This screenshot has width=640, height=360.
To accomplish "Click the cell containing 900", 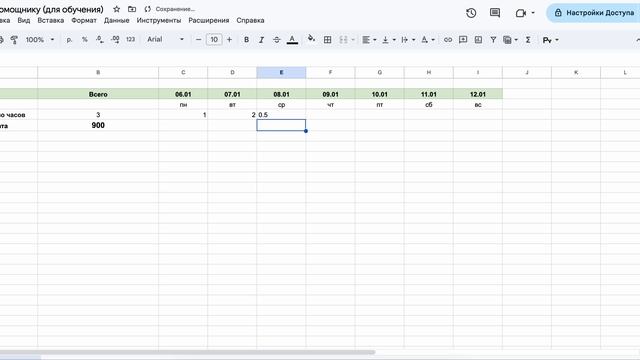I will 98,125.
